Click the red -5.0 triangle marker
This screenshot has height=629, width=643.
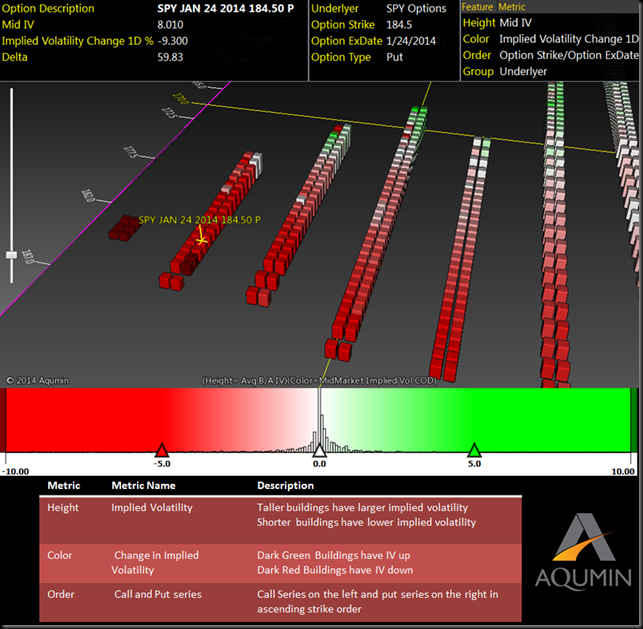click(x=162, y=450)
